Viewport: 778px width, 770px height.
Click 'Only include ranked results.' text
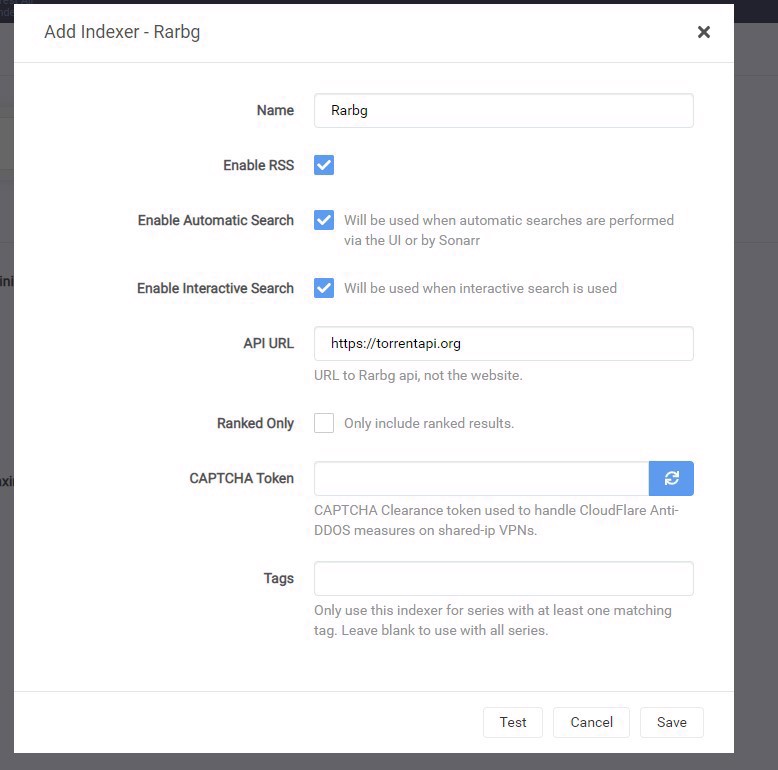(429, 423)
